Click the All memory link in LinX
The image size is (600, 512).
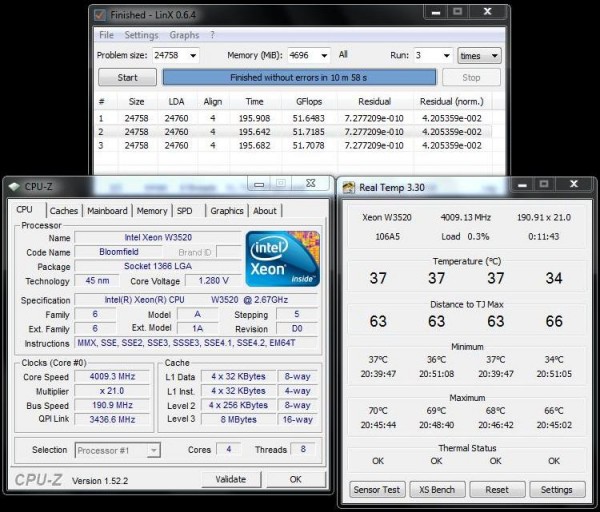click(343, 54)
